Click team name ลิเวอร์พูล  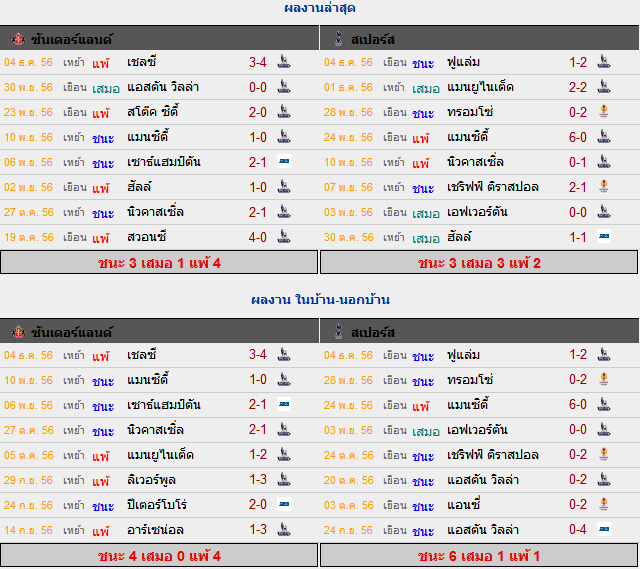click(x=151, y=480)
